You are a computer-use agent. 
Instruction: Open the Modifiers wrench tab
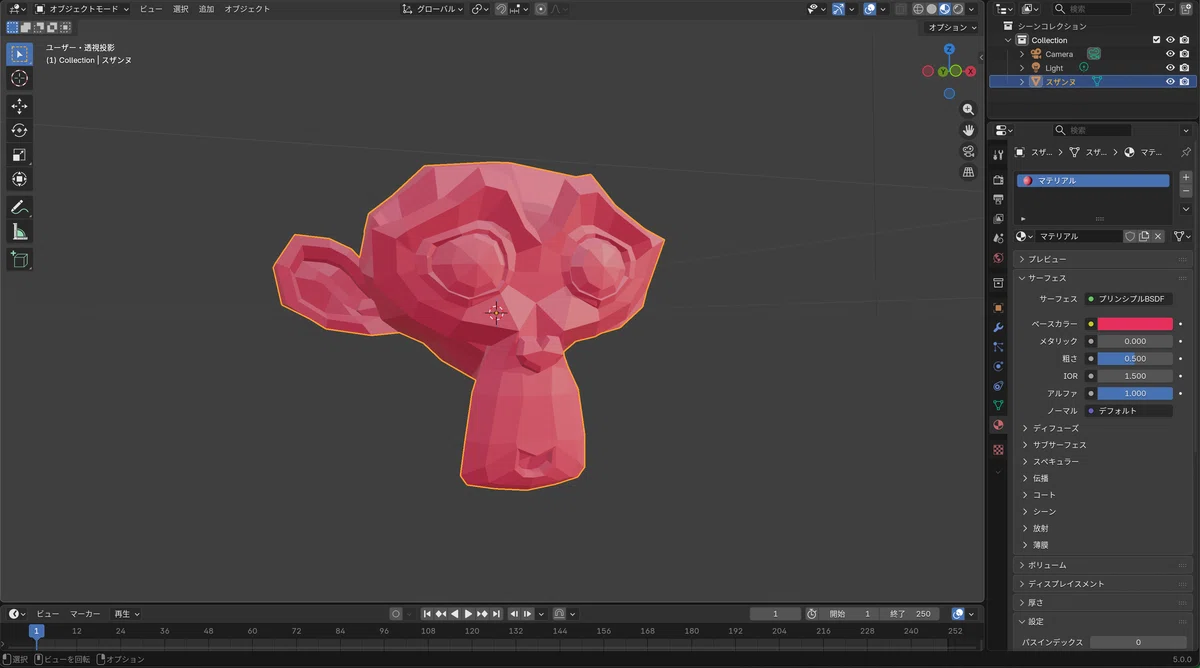(x=998, y=328)
